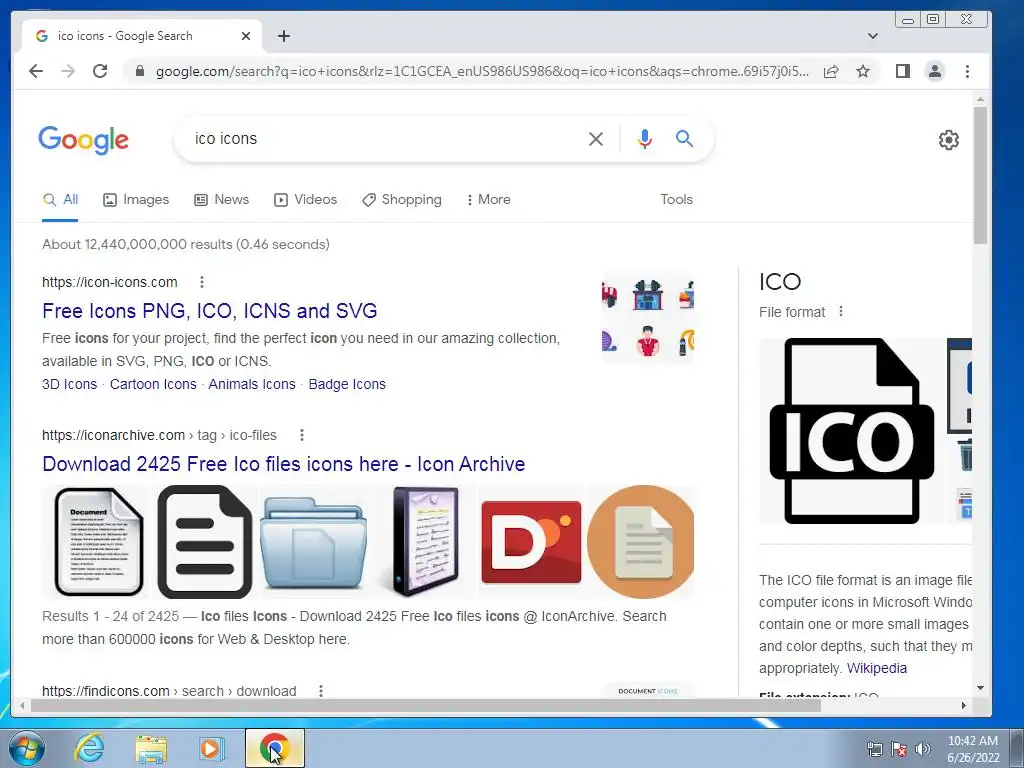The width and height of the screenshot is (1024, 768).
Task: Open the Chrome profile avatar
Action: (x=935, y=71)
